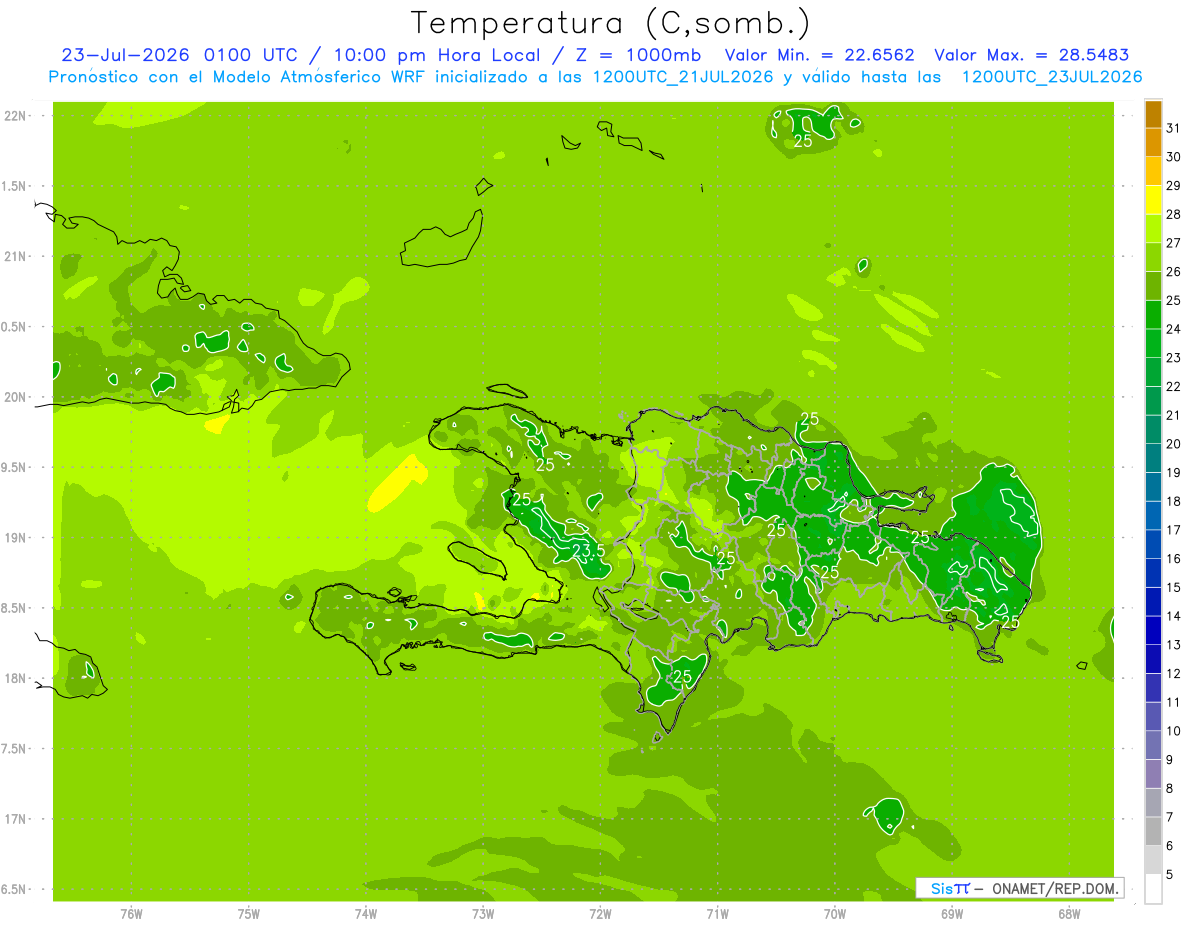Click the '1.5N' latitude axis label
Image resolution: width=1200 pixels, height=927 pixels.
click(x=15, y=186)
